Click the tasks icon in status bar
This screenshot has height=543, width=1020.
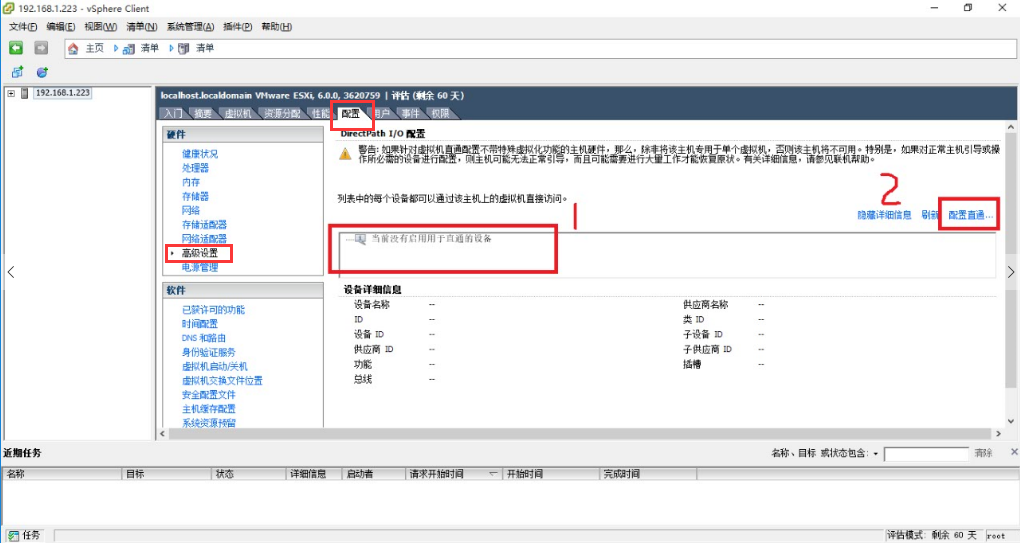[14, 535]
